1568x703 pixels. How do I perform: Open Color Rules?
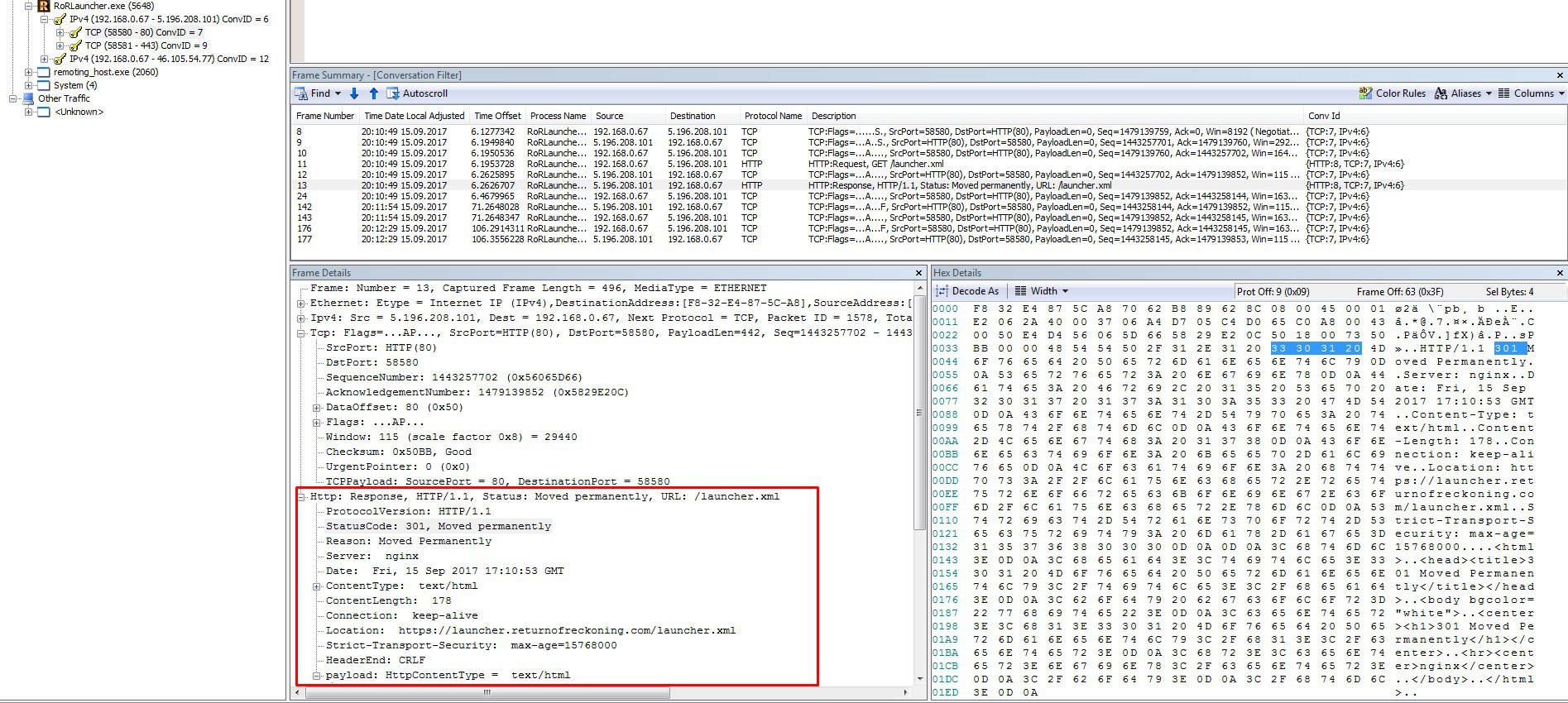pyautogui.click(x=1393, y=93)
